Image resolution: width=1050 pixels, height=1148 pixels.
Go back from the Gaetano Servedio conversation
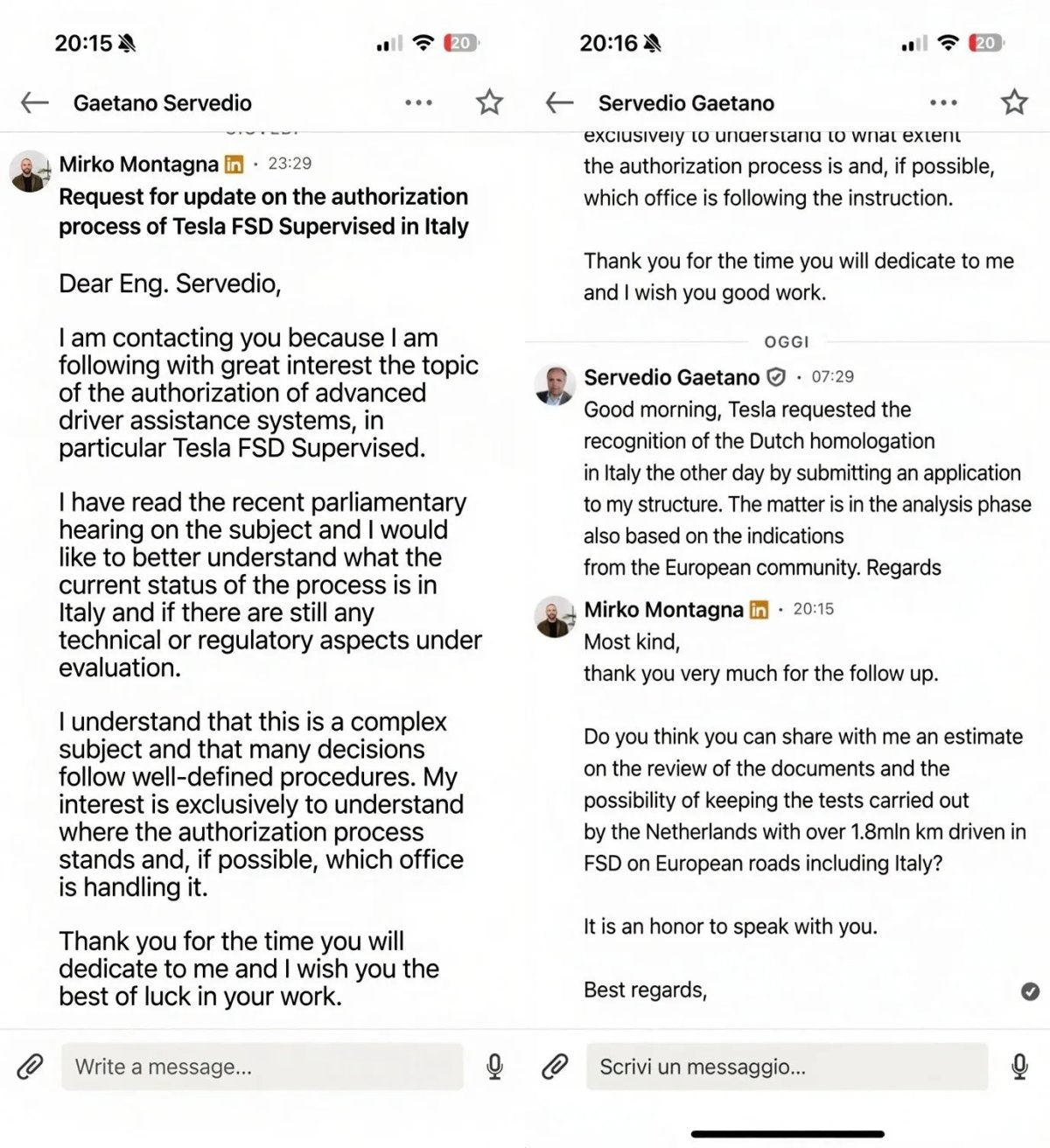coord(34,102)
